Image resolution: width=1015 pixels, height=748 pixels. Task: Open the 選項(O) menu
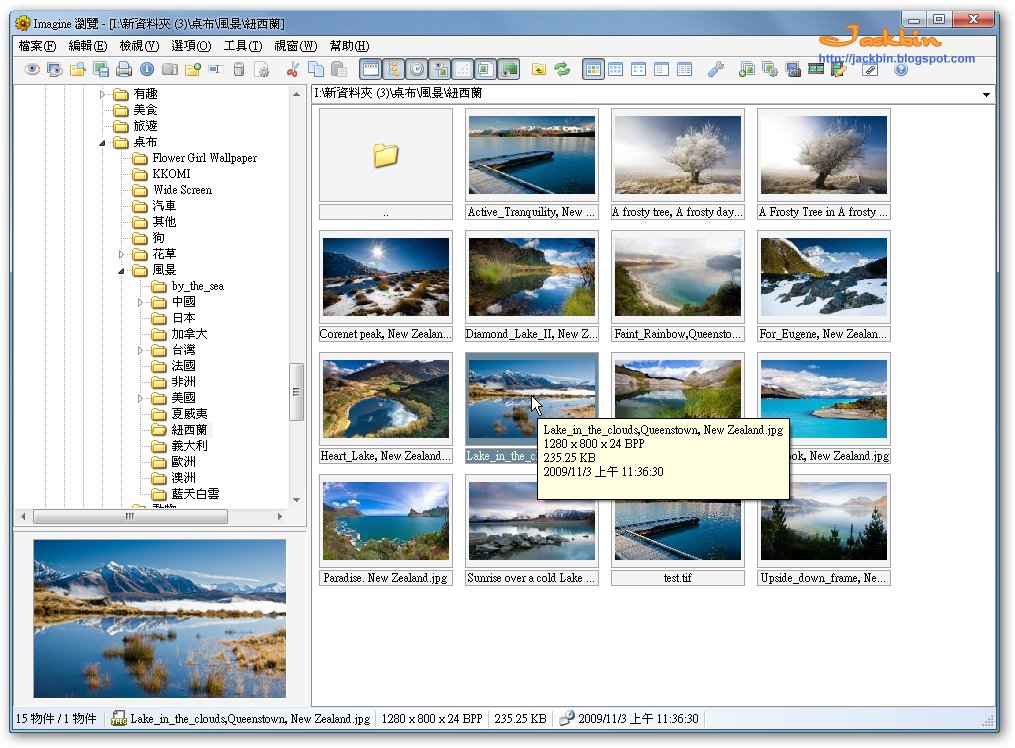[x=191, y=46]
